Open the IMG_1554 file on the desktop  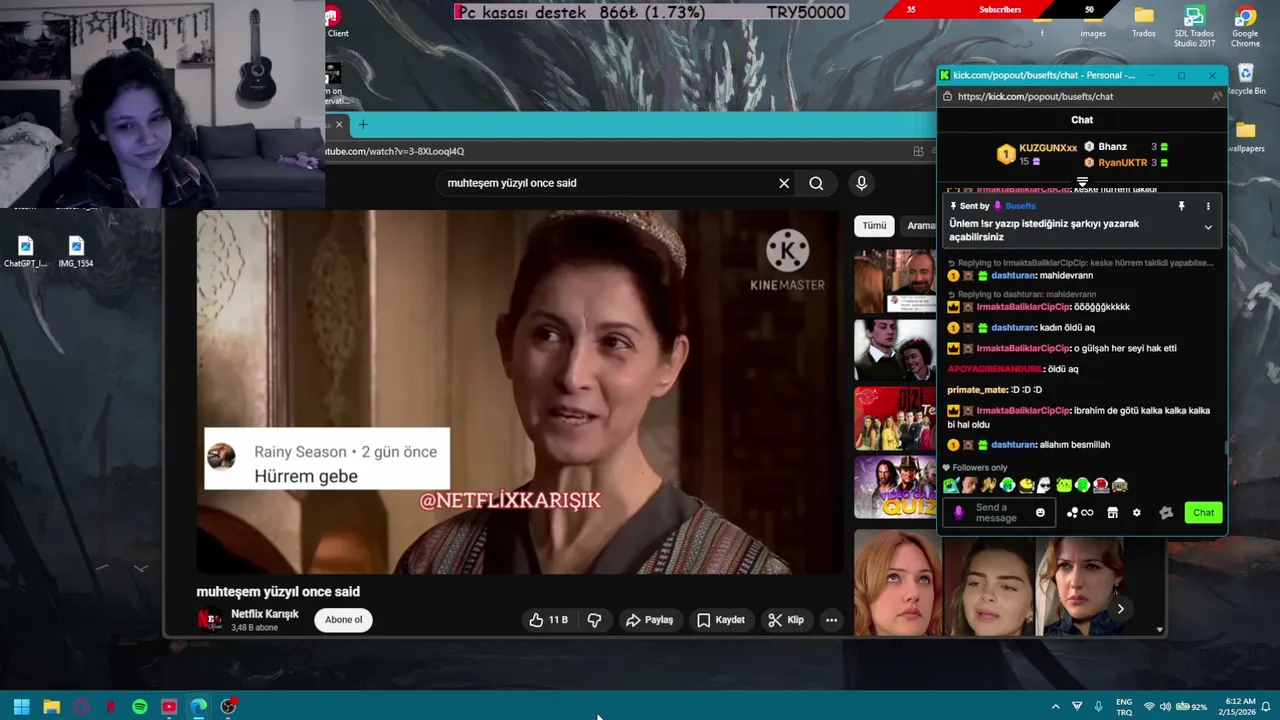(76, 252)
